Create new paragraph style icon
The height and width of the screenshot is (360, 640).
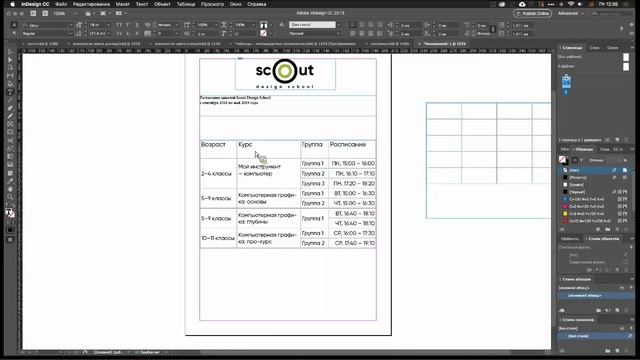(617, 310)
